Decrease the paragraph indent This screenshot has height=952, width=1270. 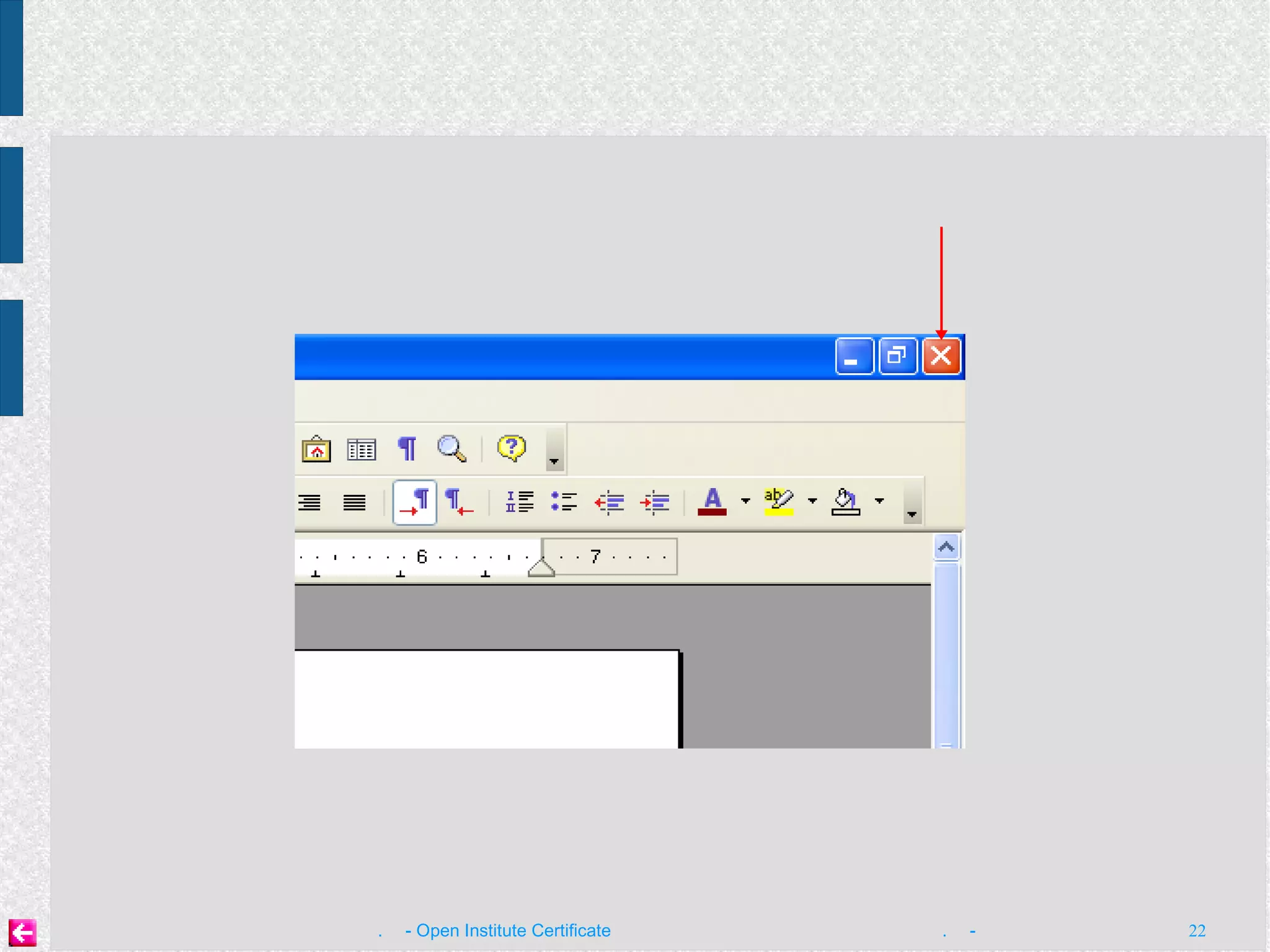point(609,501)
